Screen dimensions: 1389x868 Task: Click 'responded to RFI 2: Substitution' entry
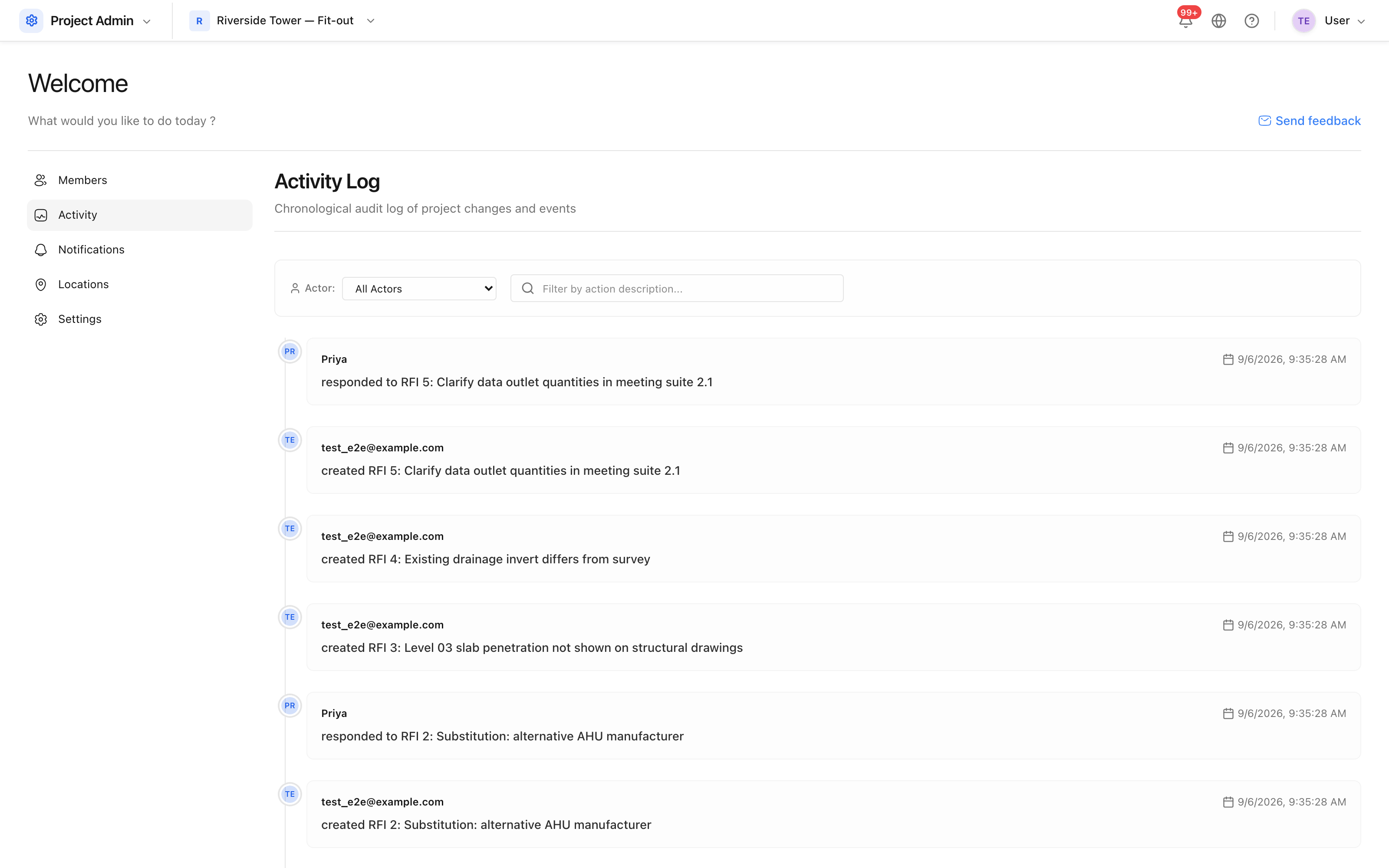click(x=502, y=736)
